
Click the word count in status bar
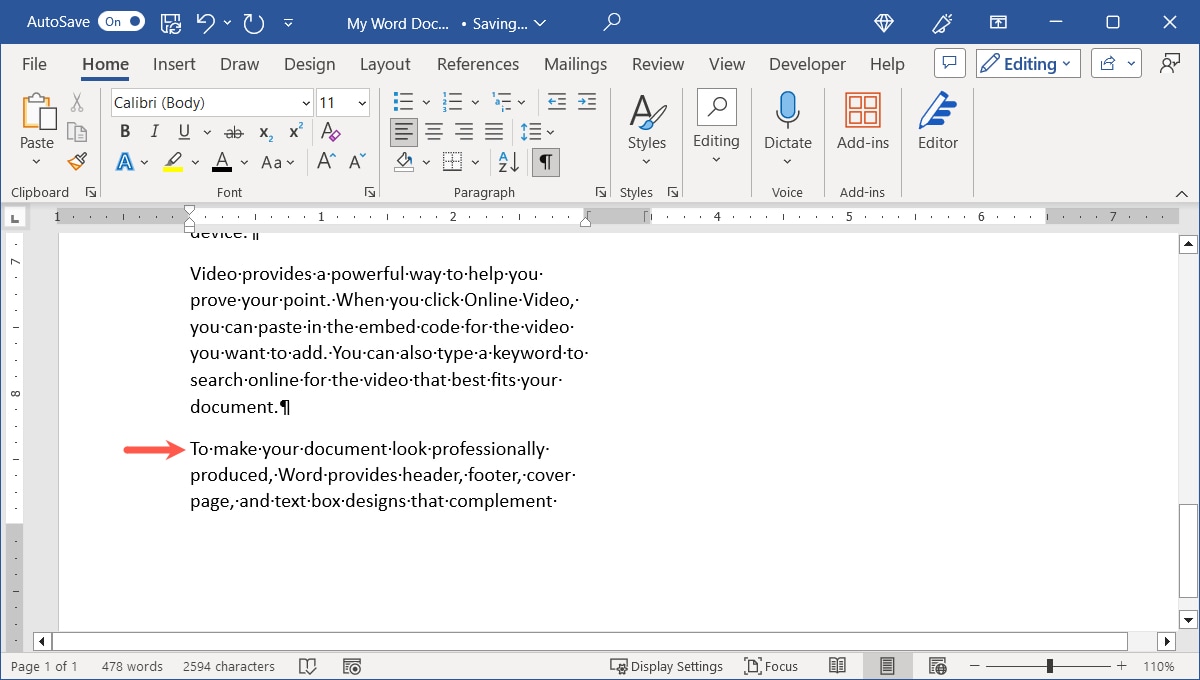[132, 665]
